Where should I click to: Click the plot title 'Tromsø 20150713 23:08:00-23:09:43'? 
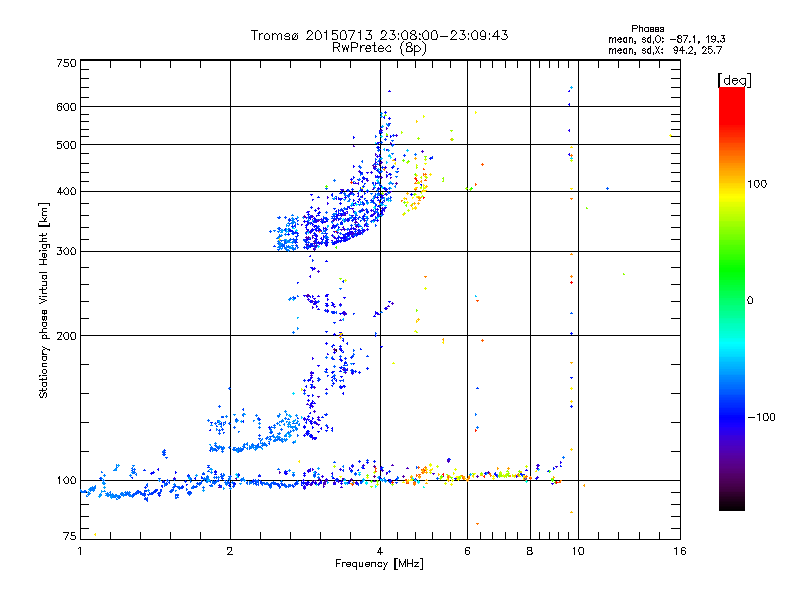(x=379, y=35)
